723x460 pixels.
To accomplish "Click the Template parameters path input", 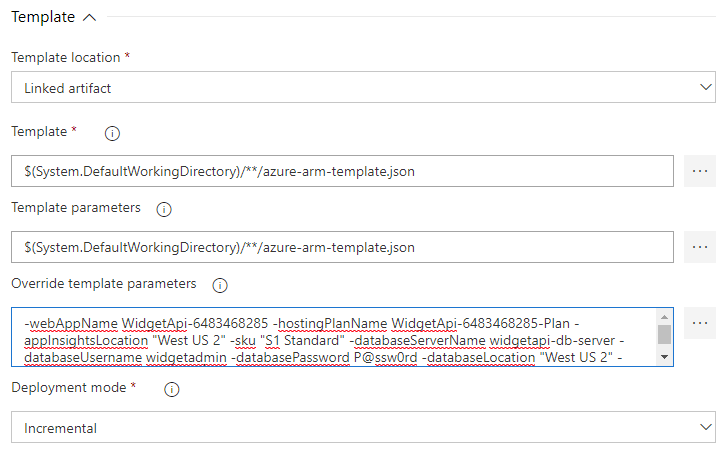I will coord(342,247).
